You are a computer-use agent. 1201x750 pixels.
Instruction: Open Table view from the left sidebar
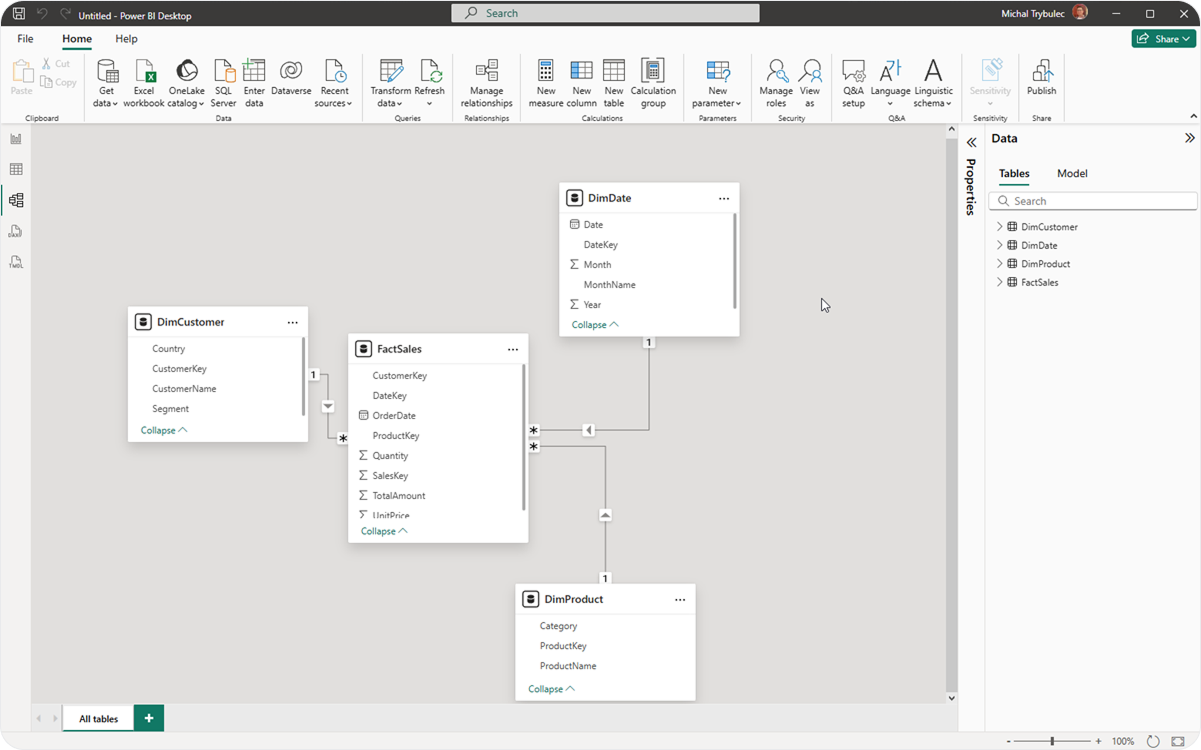click(15, 169)
